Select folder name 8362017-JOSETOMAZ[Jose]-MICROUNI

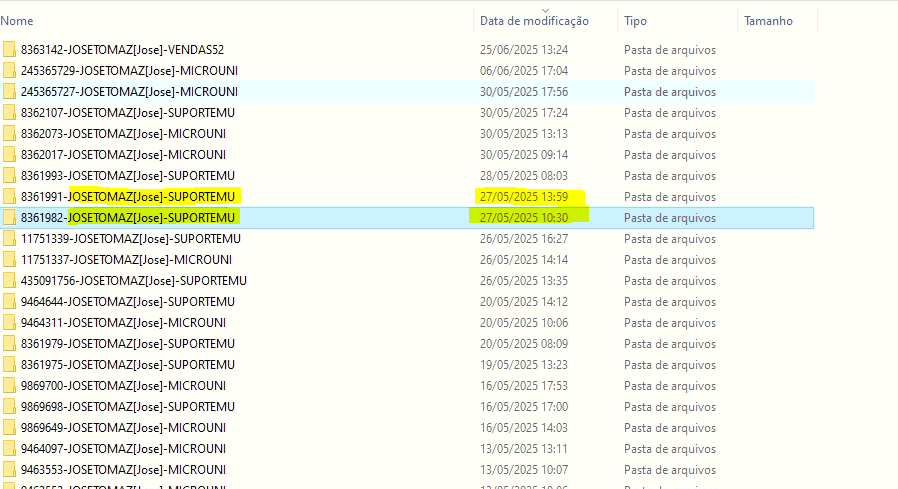coord(123,155)
